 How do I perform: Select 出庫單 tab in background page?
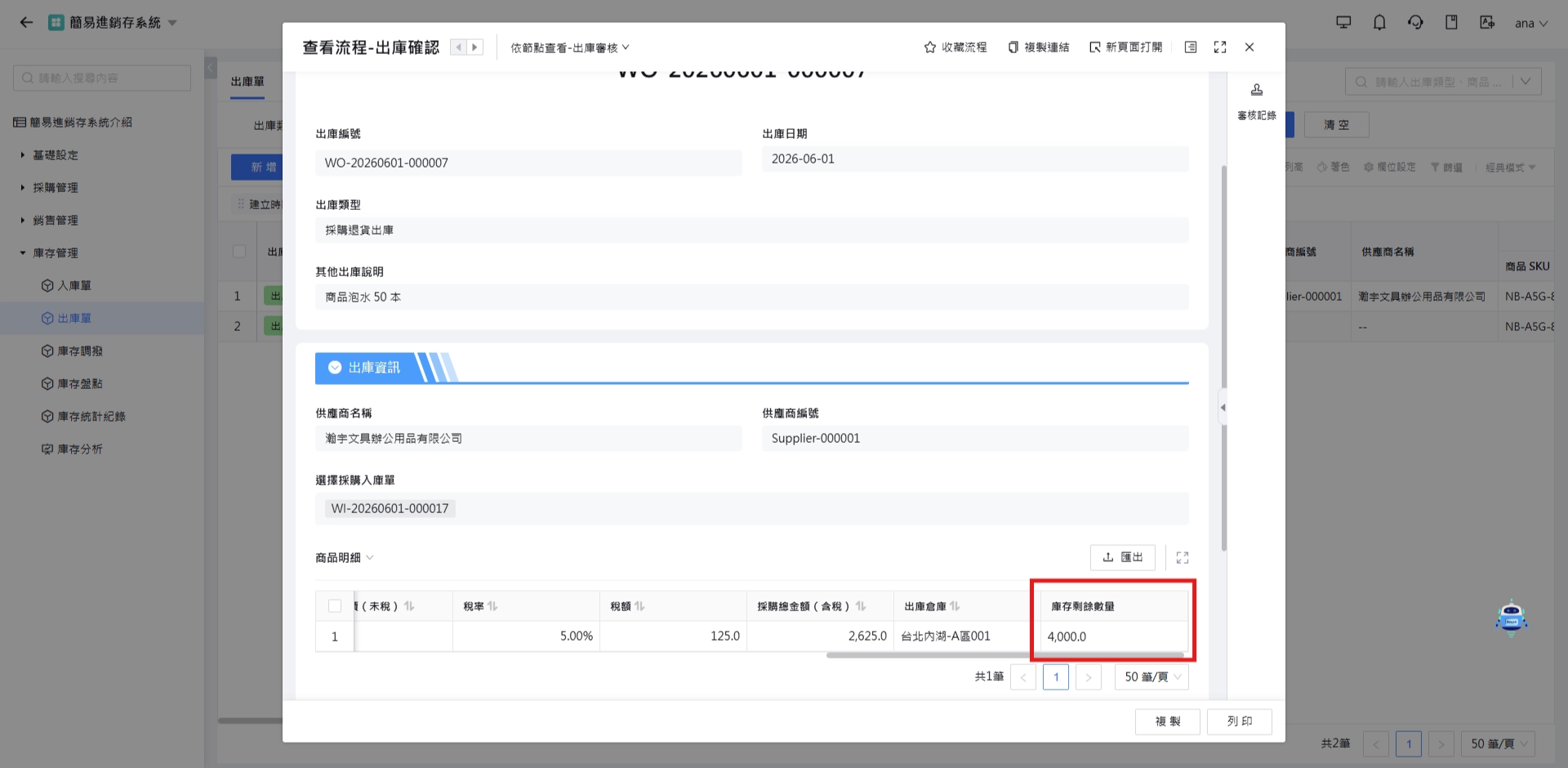[247, 82]
